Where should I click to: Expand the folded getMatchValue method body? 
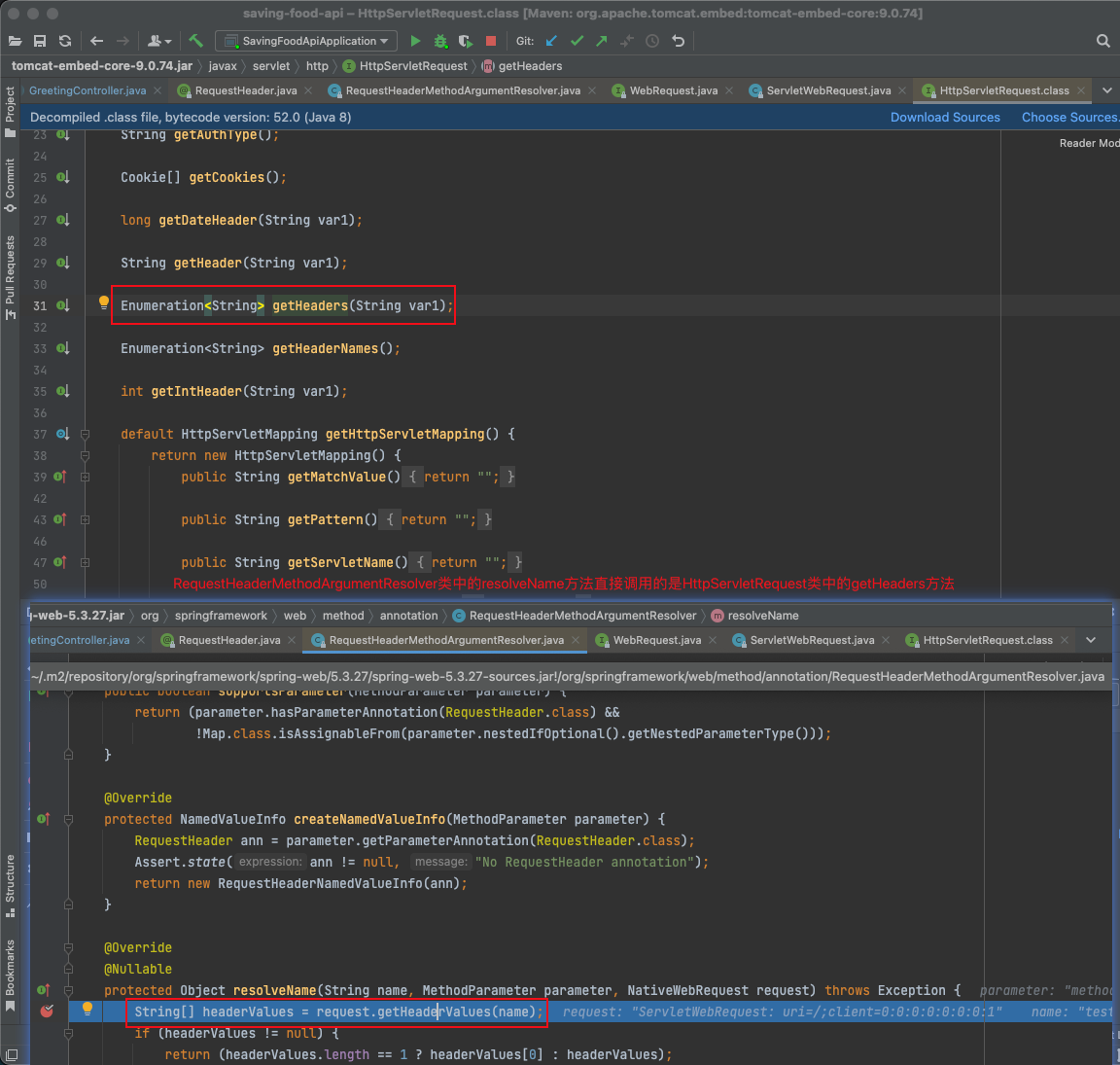pos(85,477)
